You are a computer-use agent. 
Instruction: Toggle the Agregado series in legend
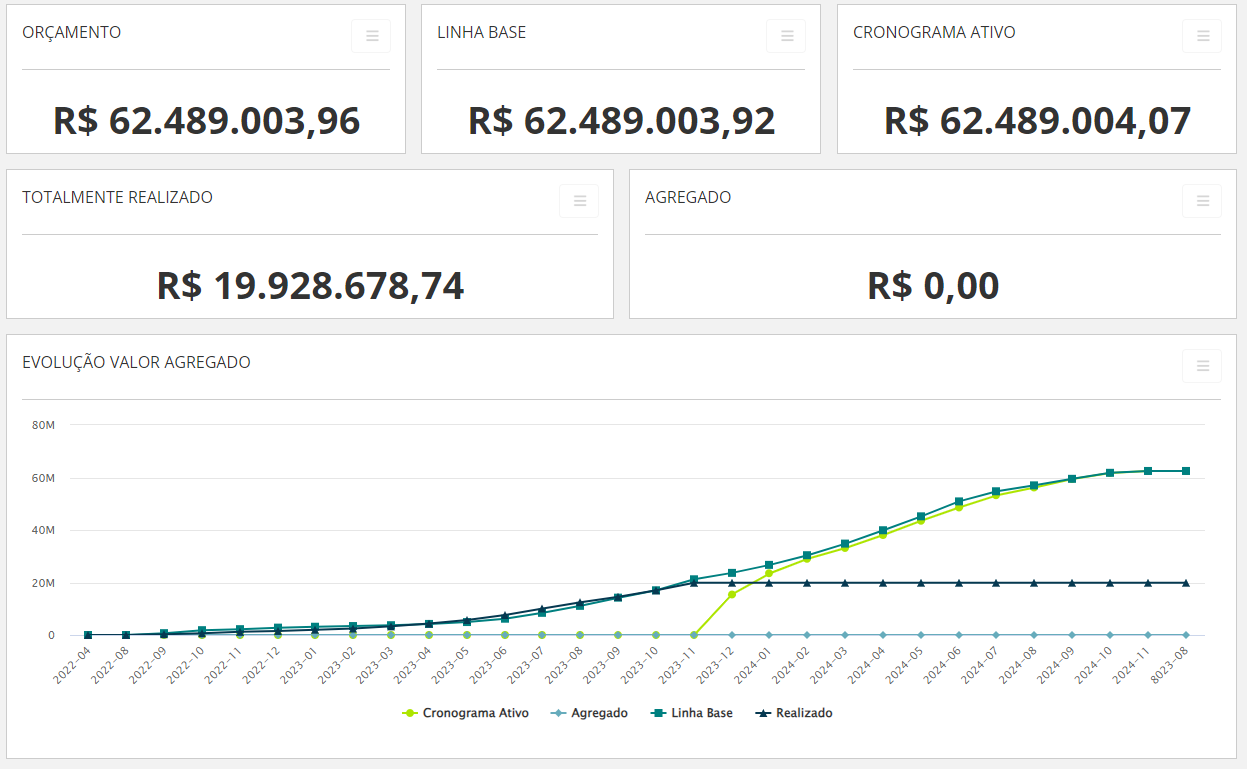[x=592, y=713]
